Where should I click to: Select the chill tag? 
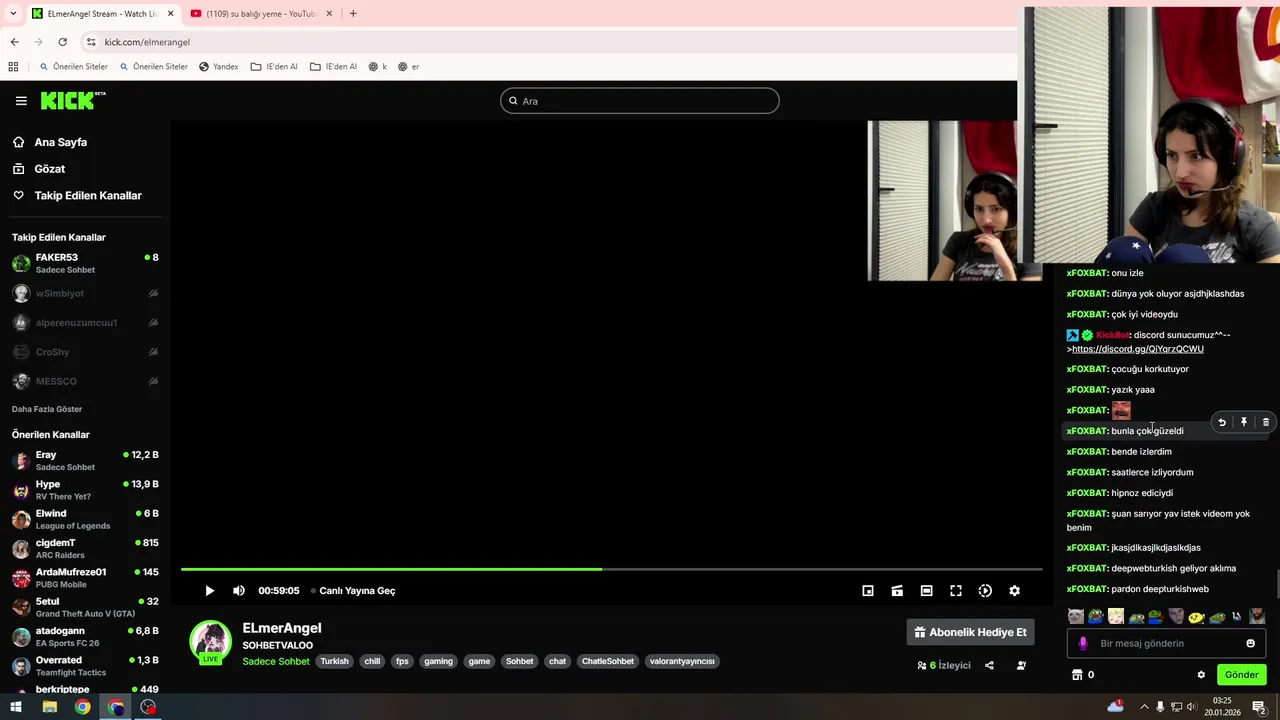(372, 661)
